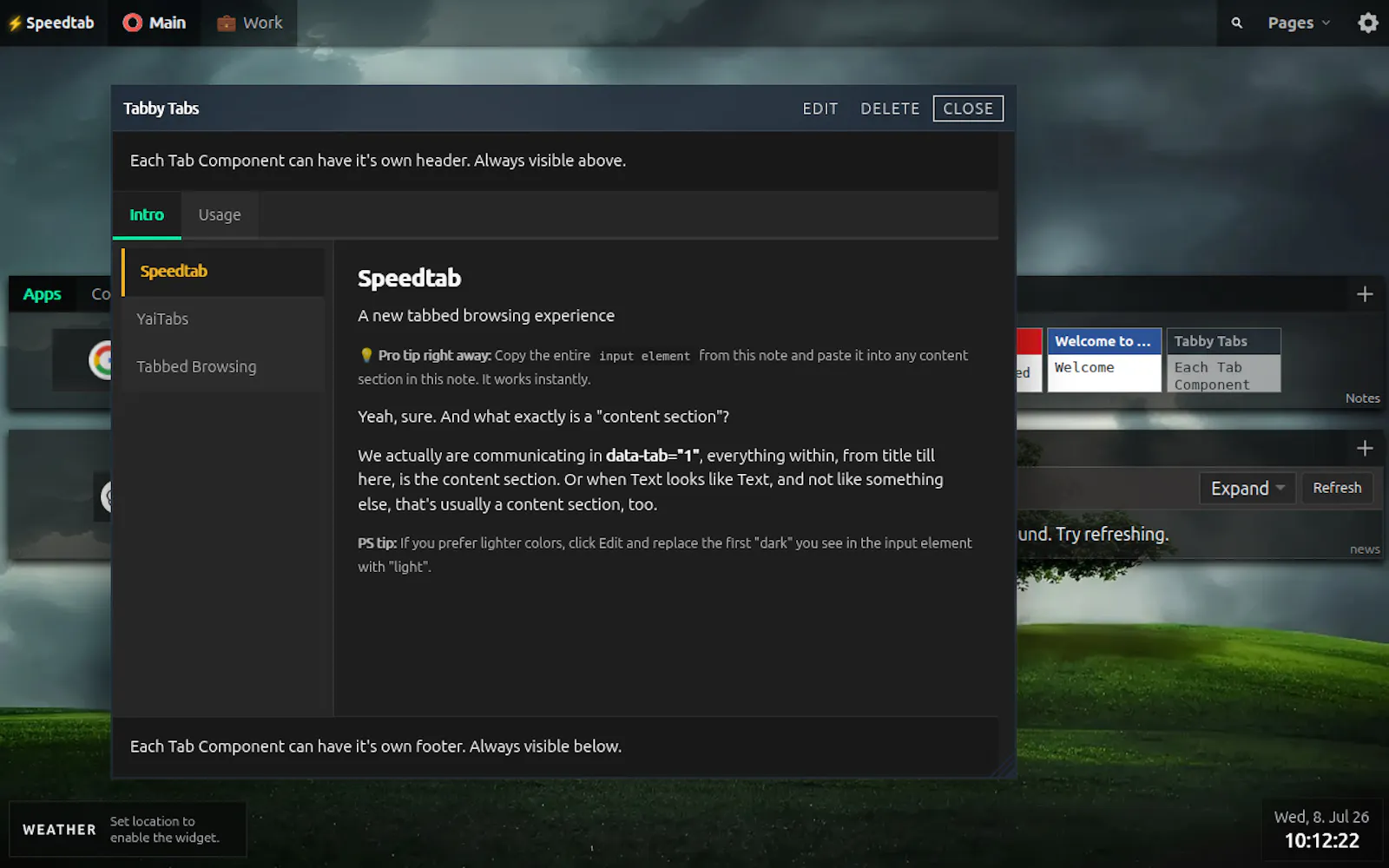Screen dimensions: 1389x868
Task: Open the Expand dropdown in news widget
Action: (x=1247, y=488)
